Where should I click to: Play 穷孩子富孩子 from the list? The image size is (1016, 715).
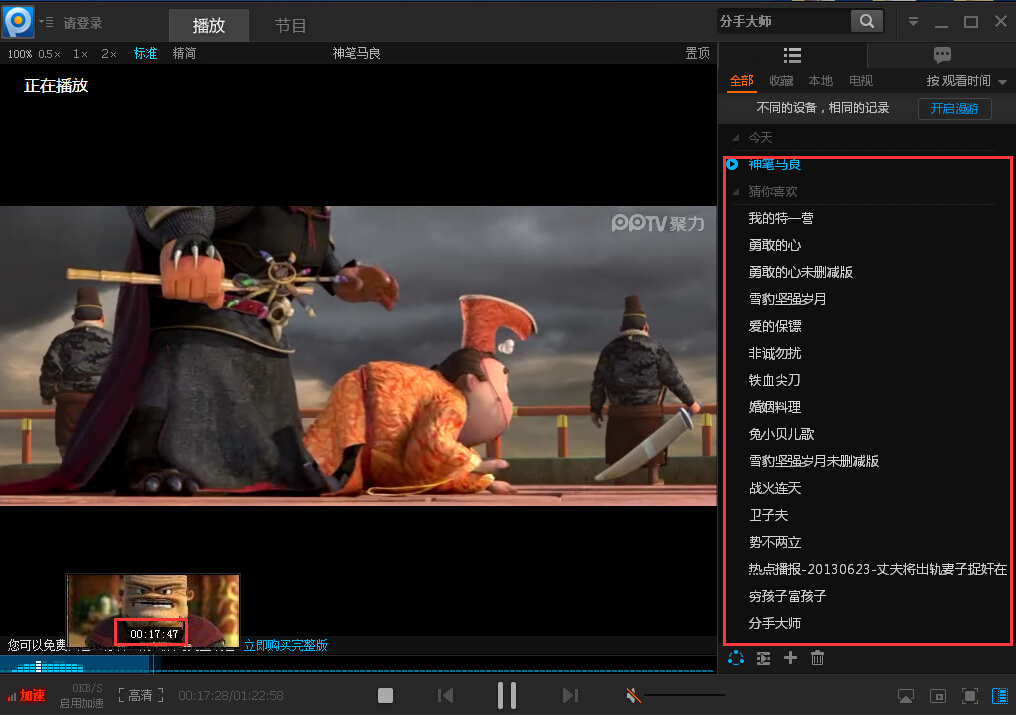[787, 596]
